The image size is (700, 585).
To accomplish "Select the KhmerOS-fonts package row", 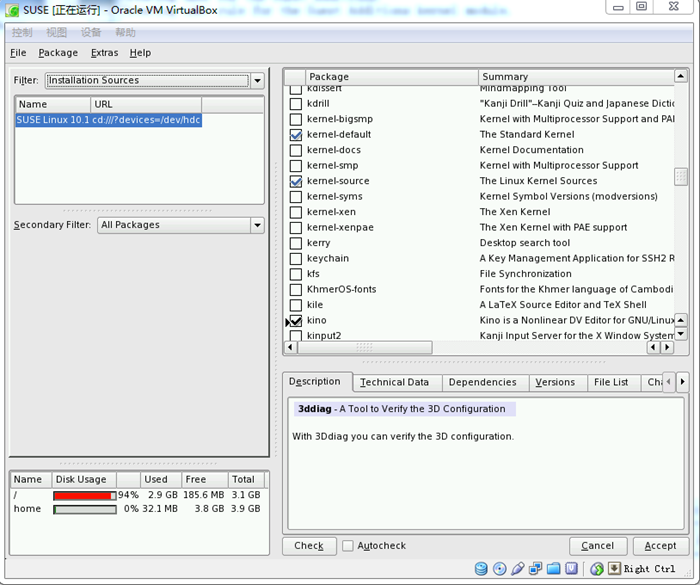I will pyautogui.click(x=479, y=289).
